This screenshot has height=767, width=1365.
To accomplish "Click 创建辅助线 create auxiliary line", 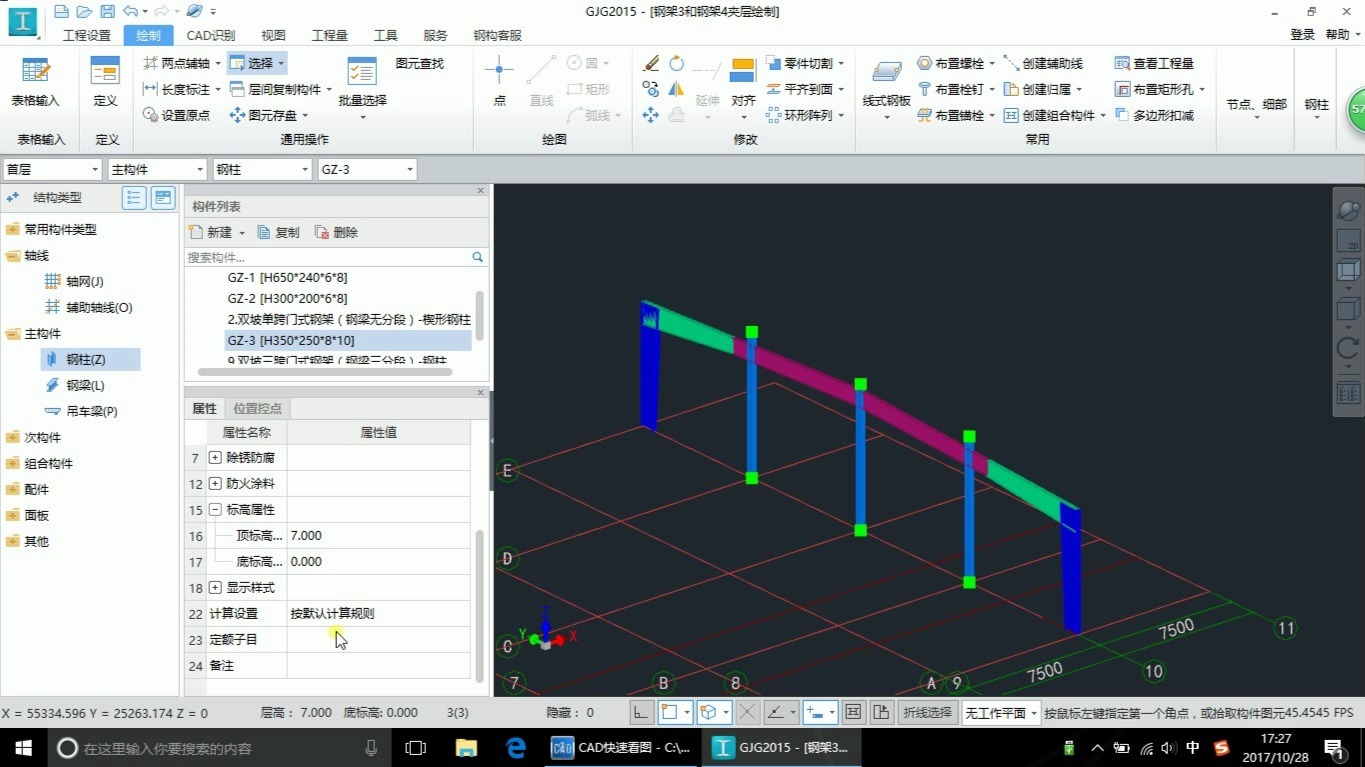I will coord(1044,63).
